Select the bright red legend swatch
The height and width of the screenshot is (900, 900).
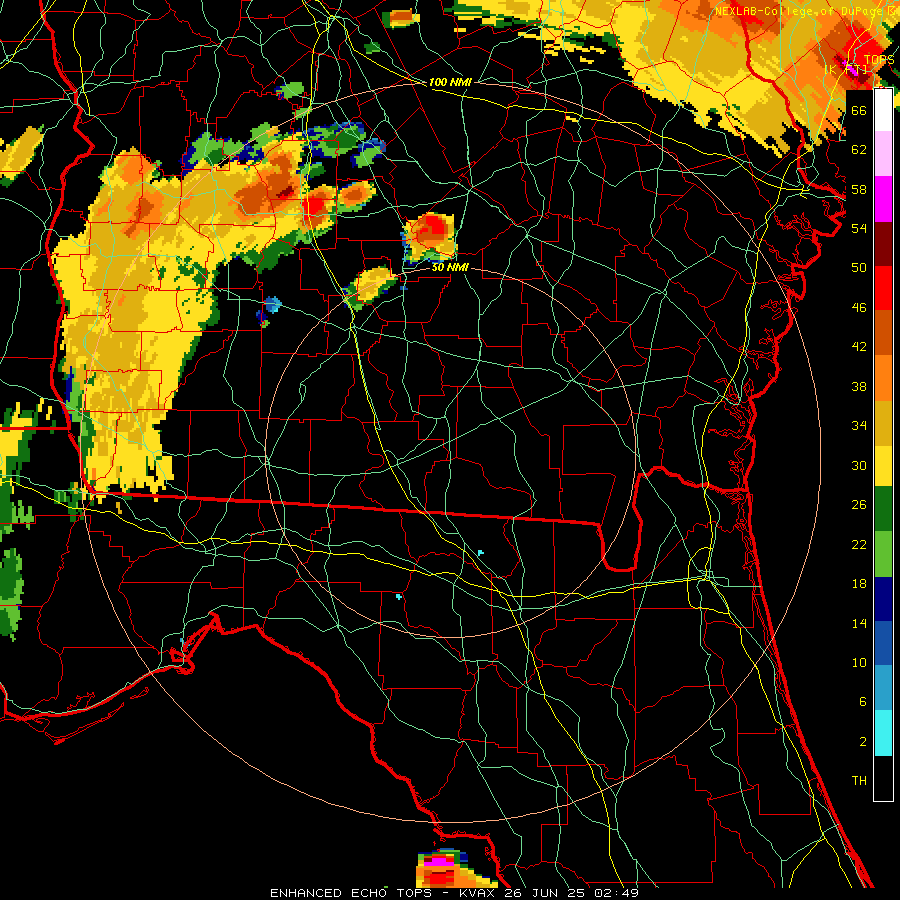click(x=883, y=288)
